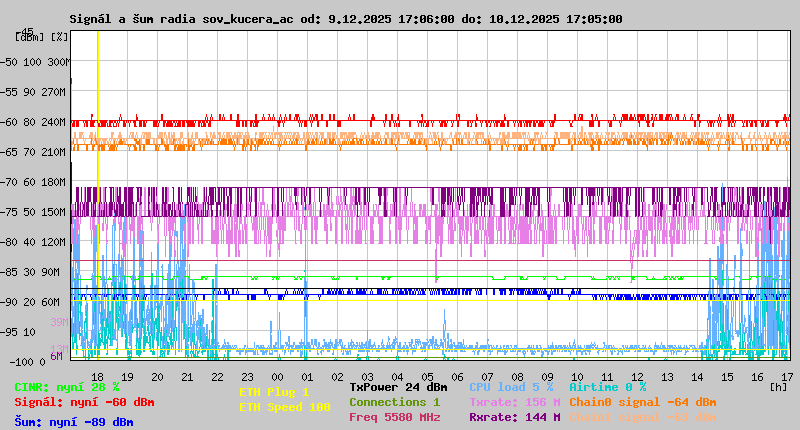Click the yellow vertical marker line near hour 18
Image resolution: width=800 pixels, height=430 pixels.
click(x=98, y=200)
